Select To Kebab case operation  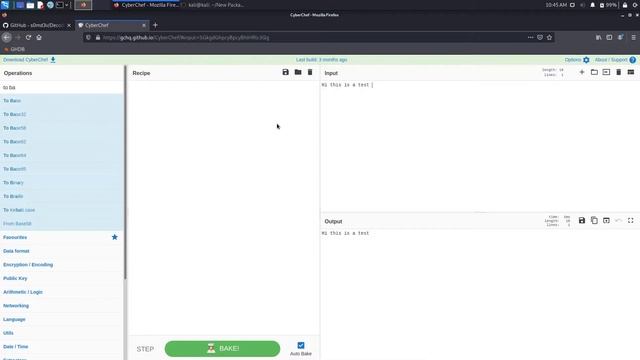click(x=62, y=210)
